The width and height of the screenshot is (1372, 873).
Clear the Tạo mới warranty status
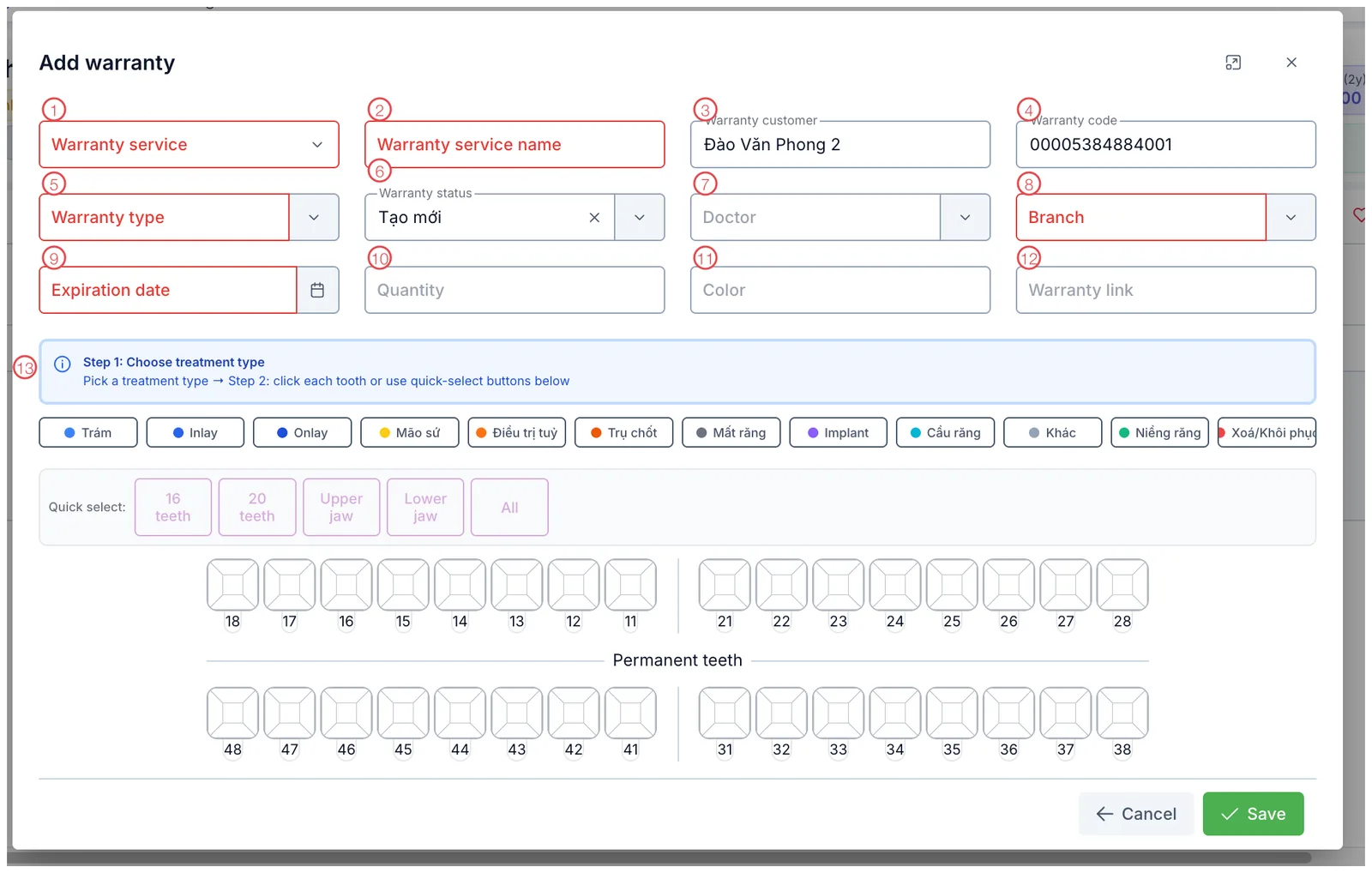(x=594, y=218)
